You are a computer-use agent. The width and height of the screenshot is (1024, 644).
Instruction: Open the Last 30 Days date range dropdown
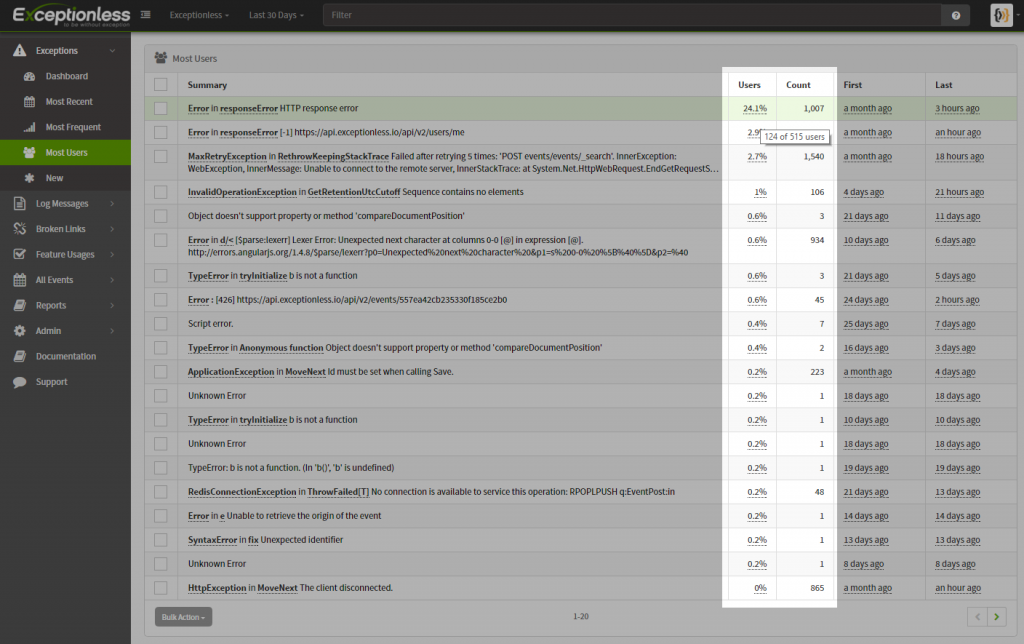tap(276, 15)
